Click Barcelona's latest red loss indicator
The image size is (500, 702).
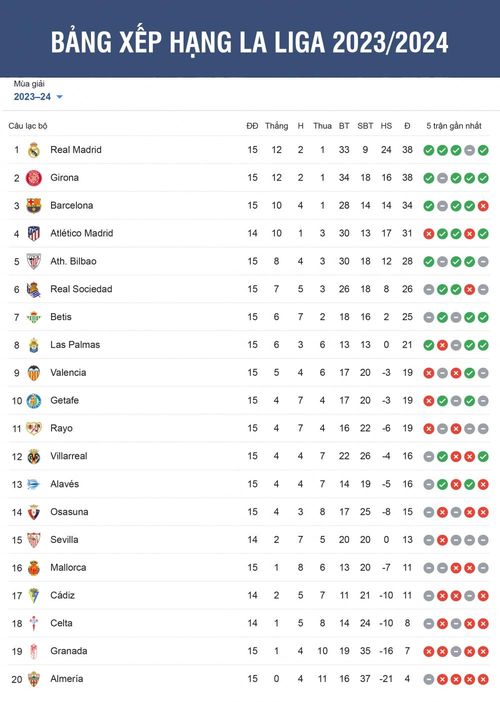pos(483,206)
